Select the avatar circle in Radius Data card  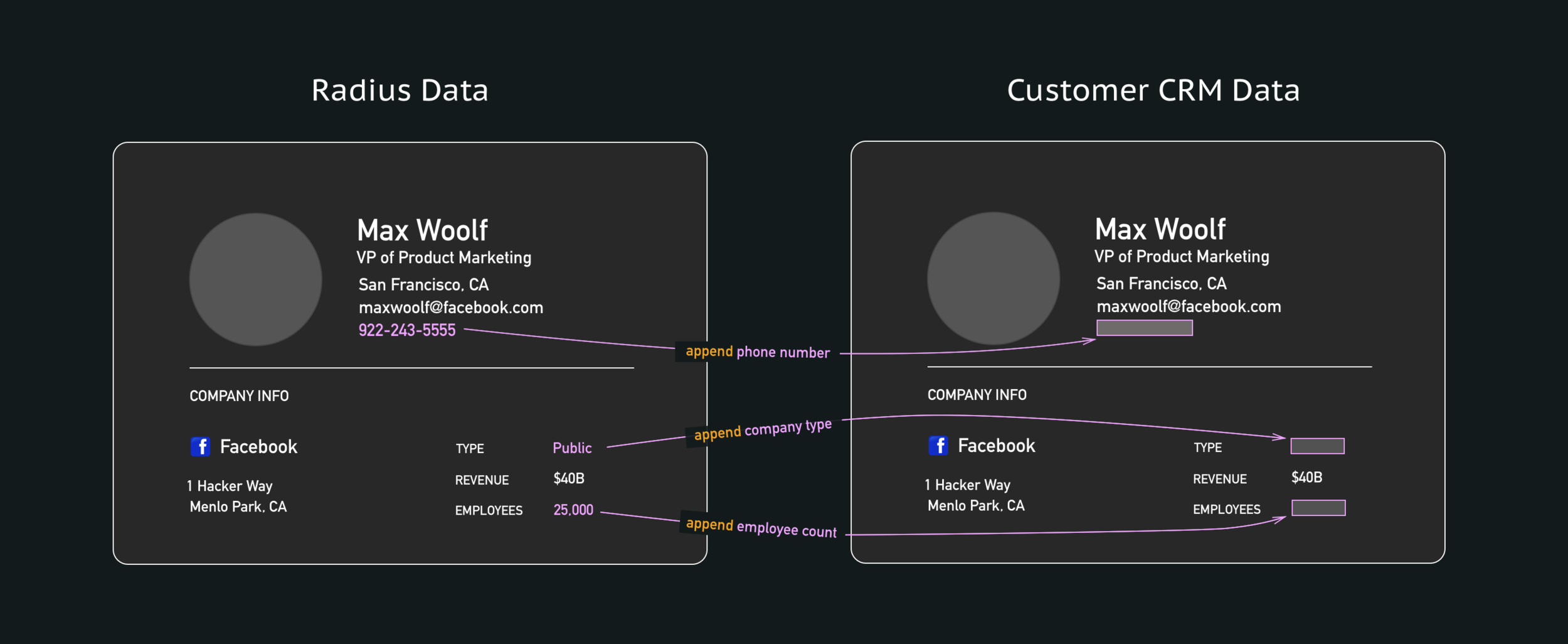coord(256,279)
